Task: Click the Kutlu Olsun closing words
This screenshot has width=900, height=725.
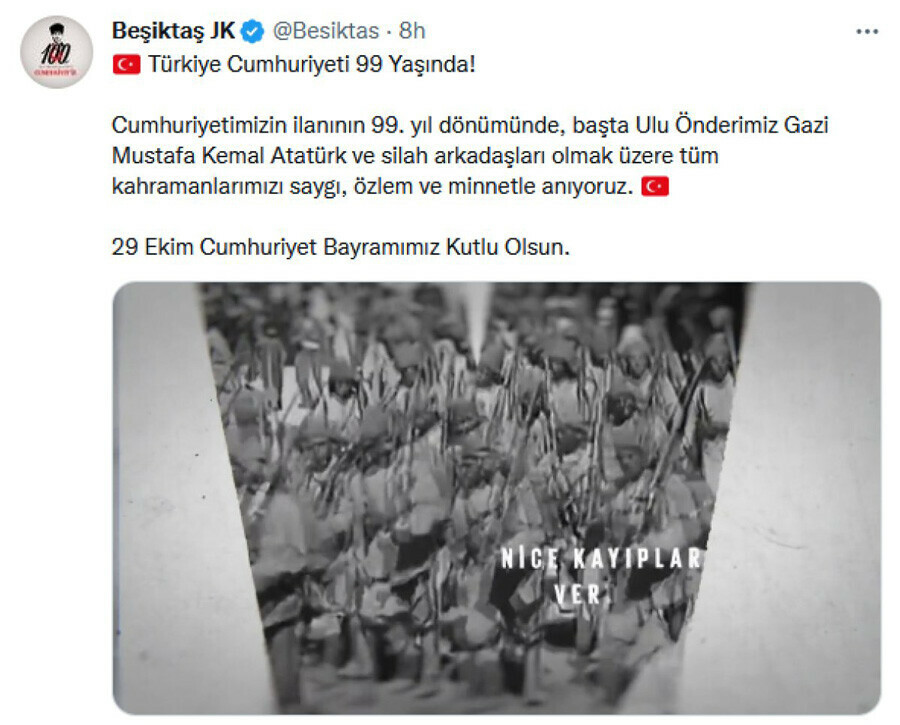Action: pos(509,247)
